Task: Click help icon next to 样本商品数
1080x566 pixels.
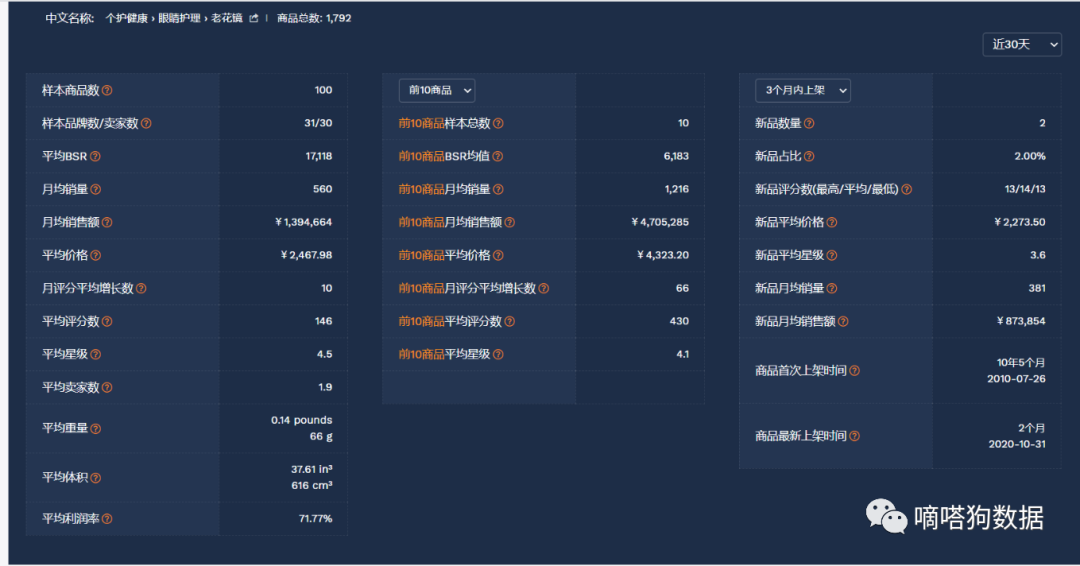Action: point(107,90)
